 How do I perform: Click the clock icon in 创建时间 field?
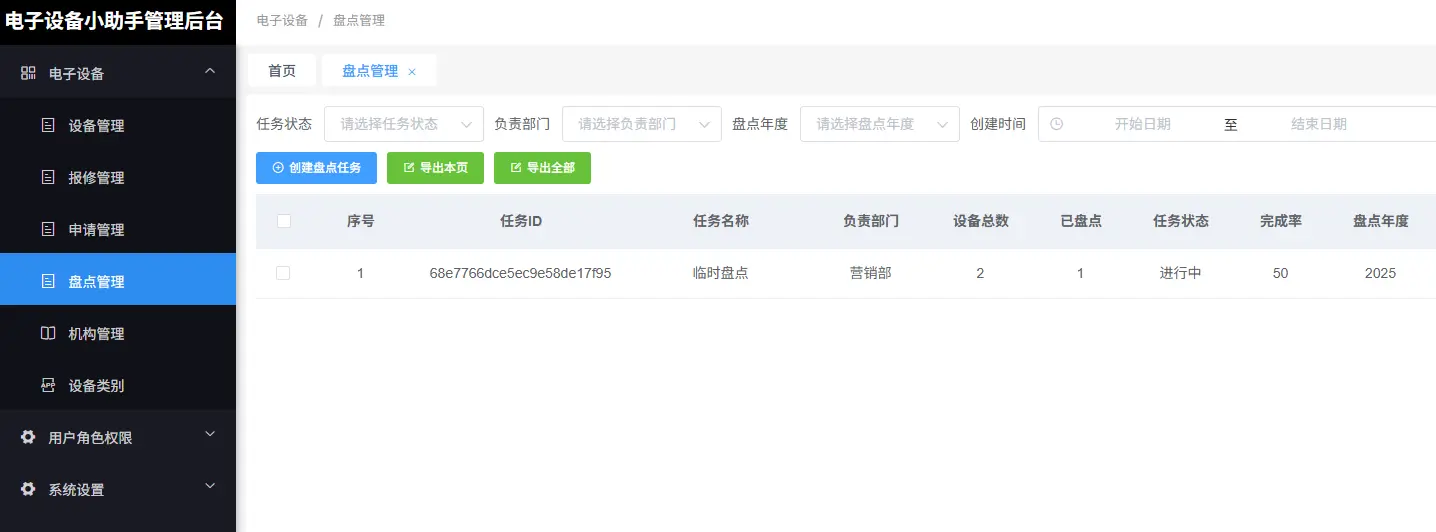pyautogui.click(x=1056, y=124)
